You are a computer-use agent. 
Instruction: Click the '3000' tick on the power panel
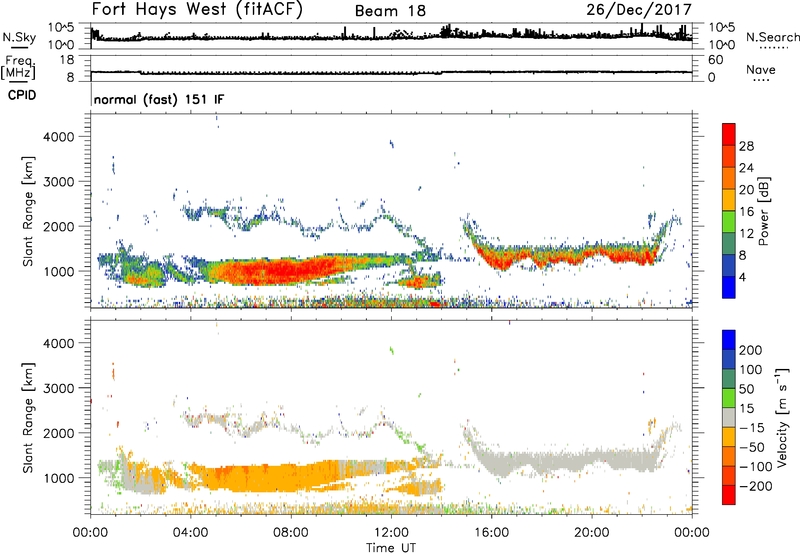[58, 182]
